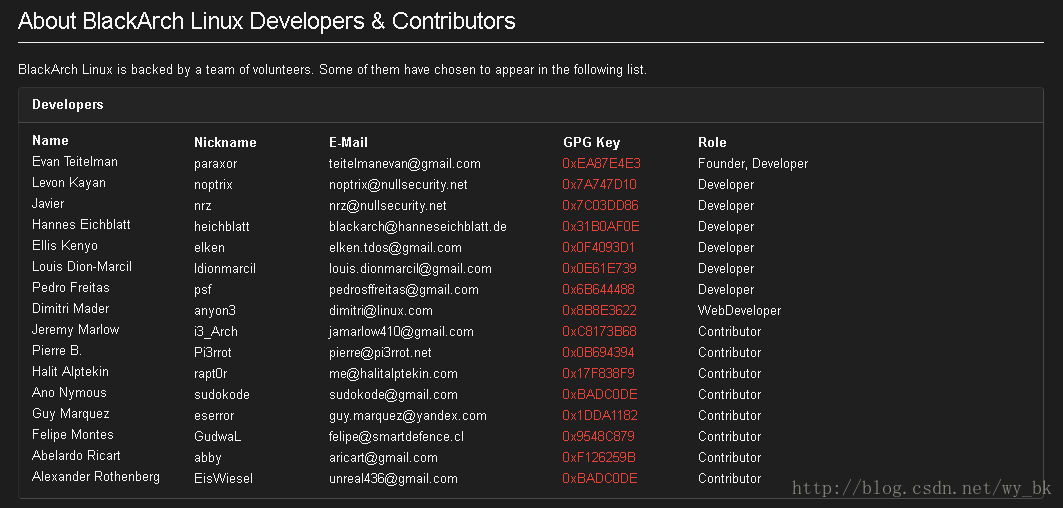Screen dimensions: 1063x508
Task: Open GPG key link 0x7A747D10
Action: coord(599,184)
